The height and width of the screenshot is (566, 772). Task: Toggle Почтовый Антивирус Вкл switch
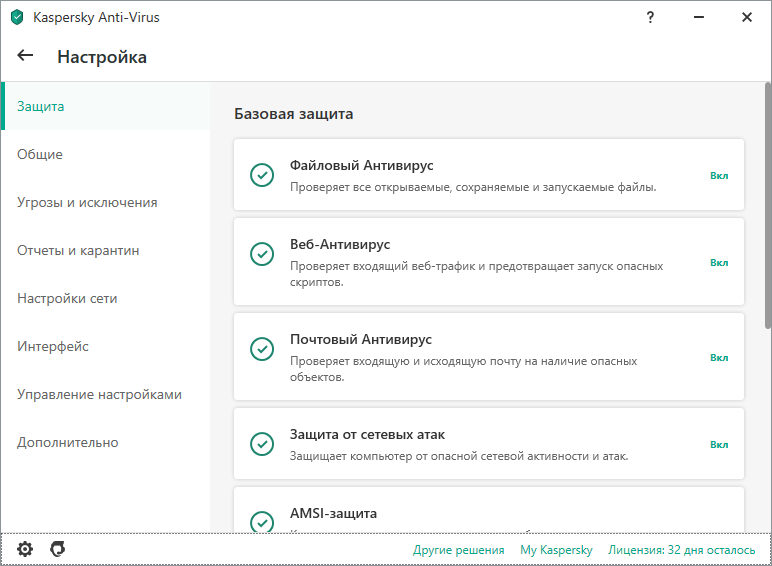coord(719,357)
